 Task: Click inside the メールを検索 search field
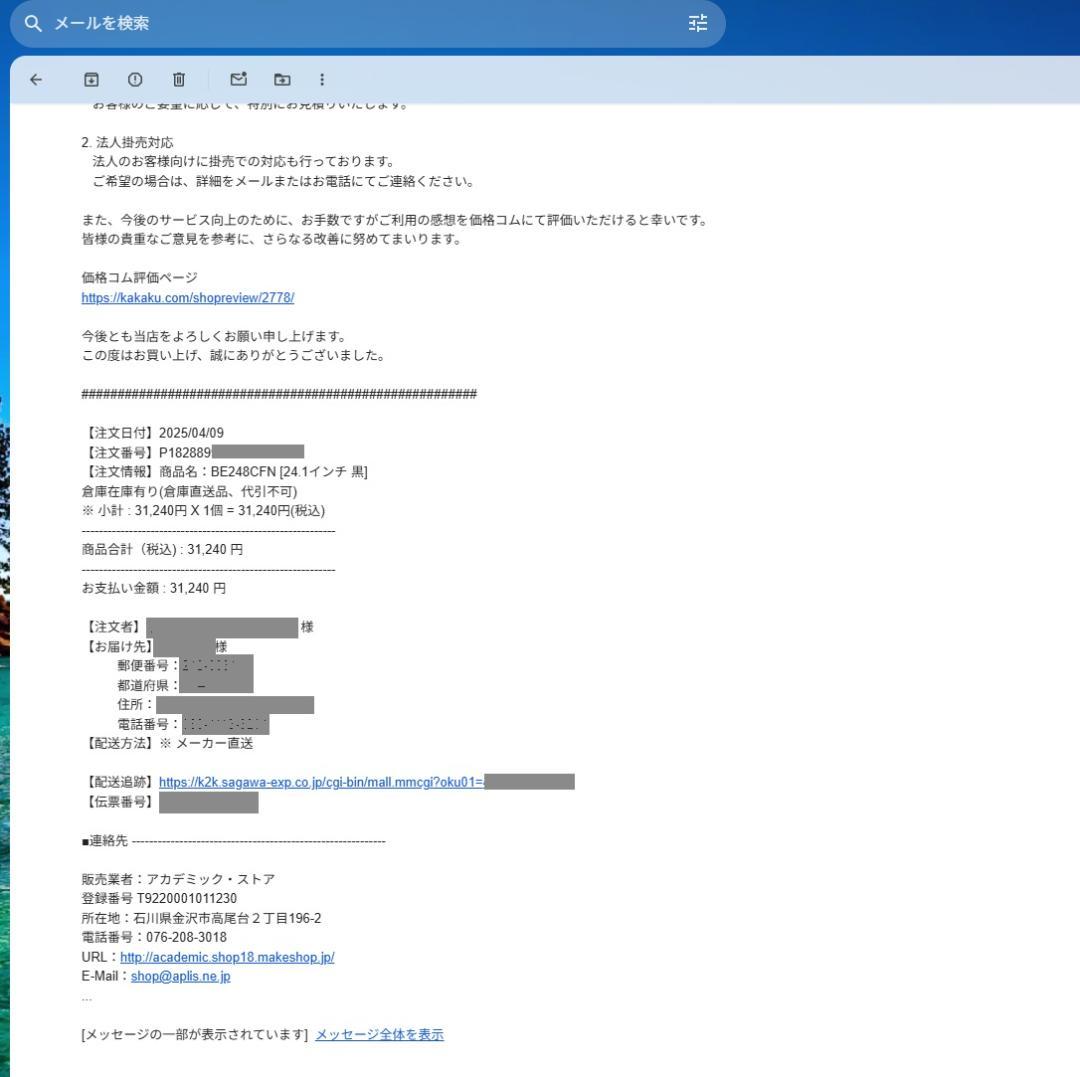300,23
